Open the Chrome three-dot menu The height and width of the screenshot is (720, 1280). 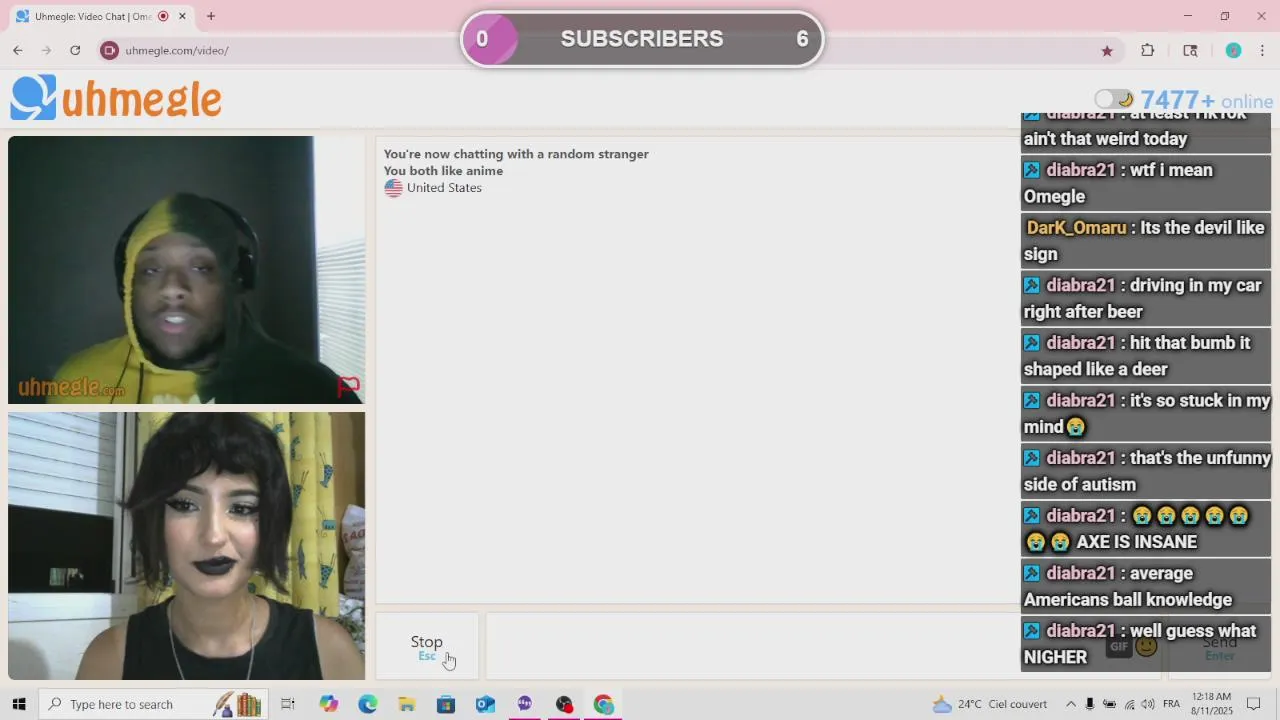[1262, 50]
